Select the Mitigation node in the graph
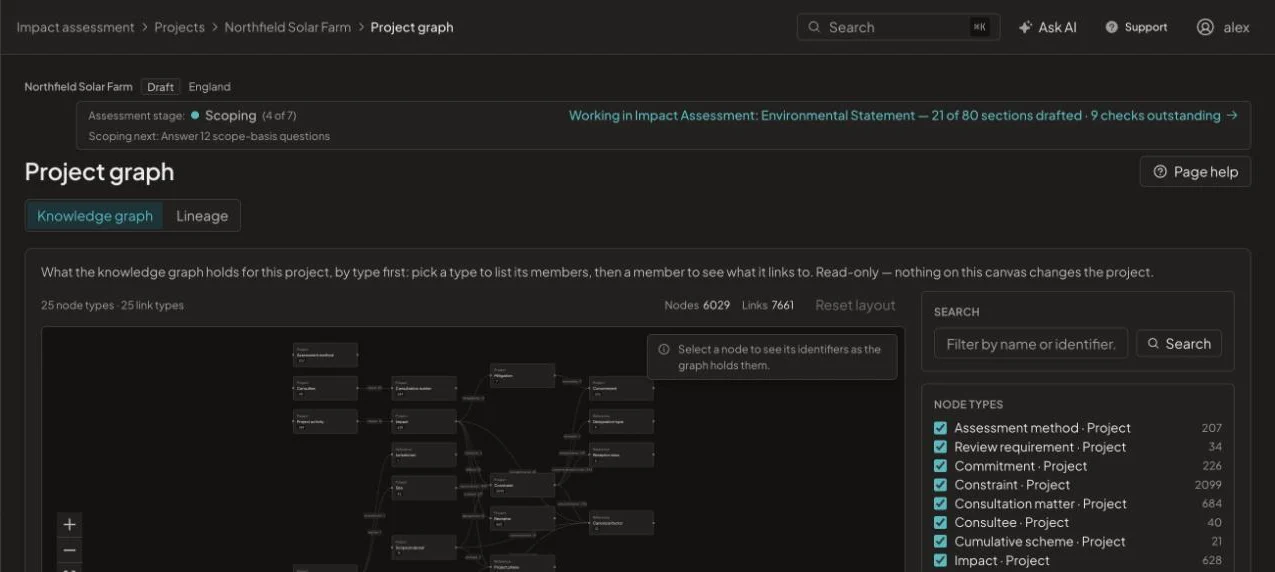Viewport: 1275px width, 572px height. [x=522, y=375]
